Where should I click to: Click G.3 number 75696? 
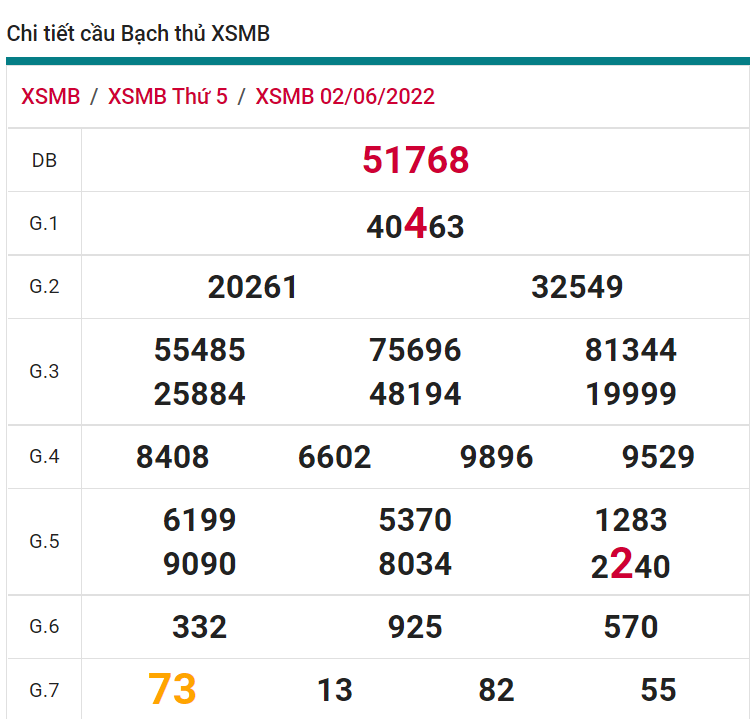[415, 350]
